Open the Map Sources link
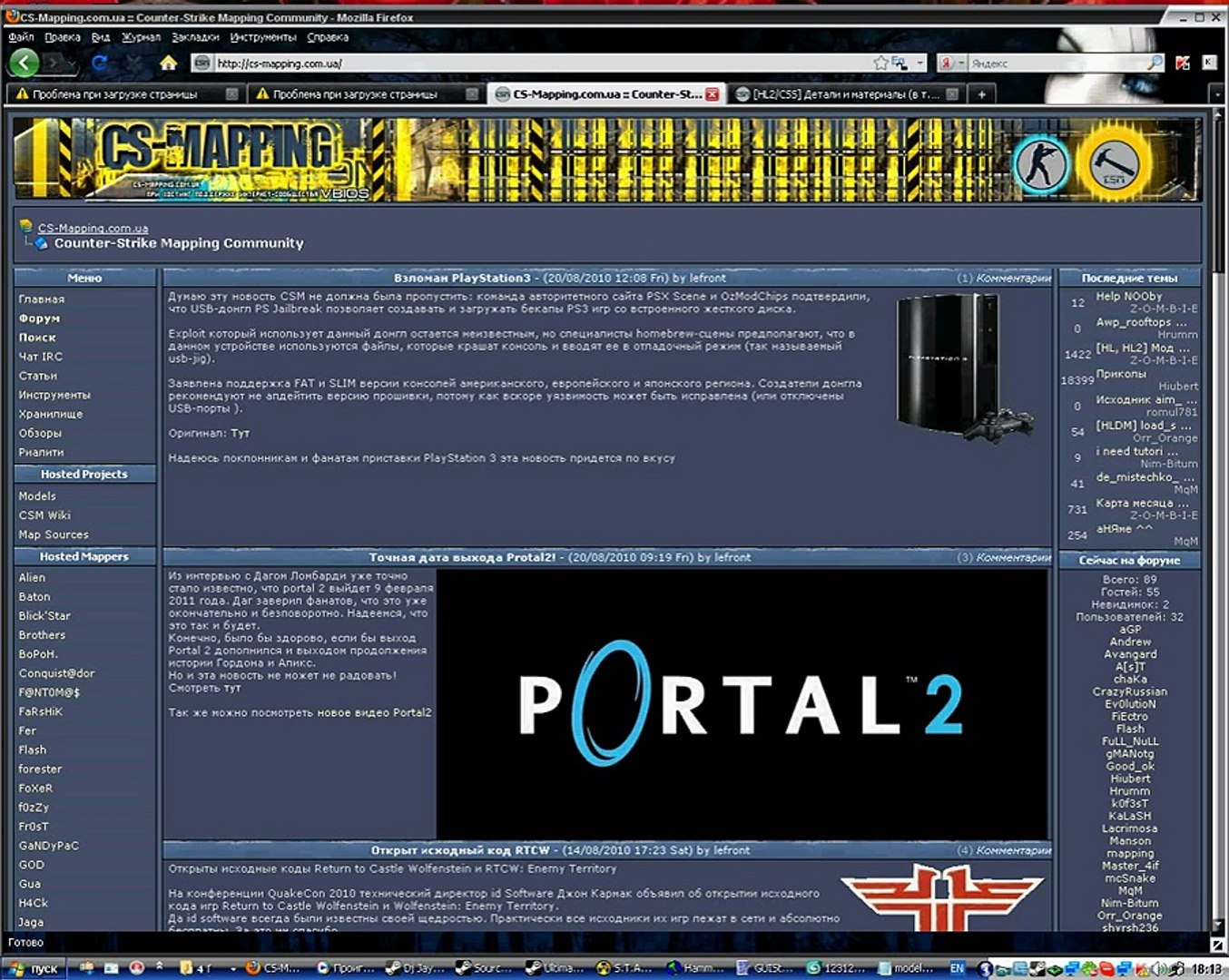 point(54,534)
